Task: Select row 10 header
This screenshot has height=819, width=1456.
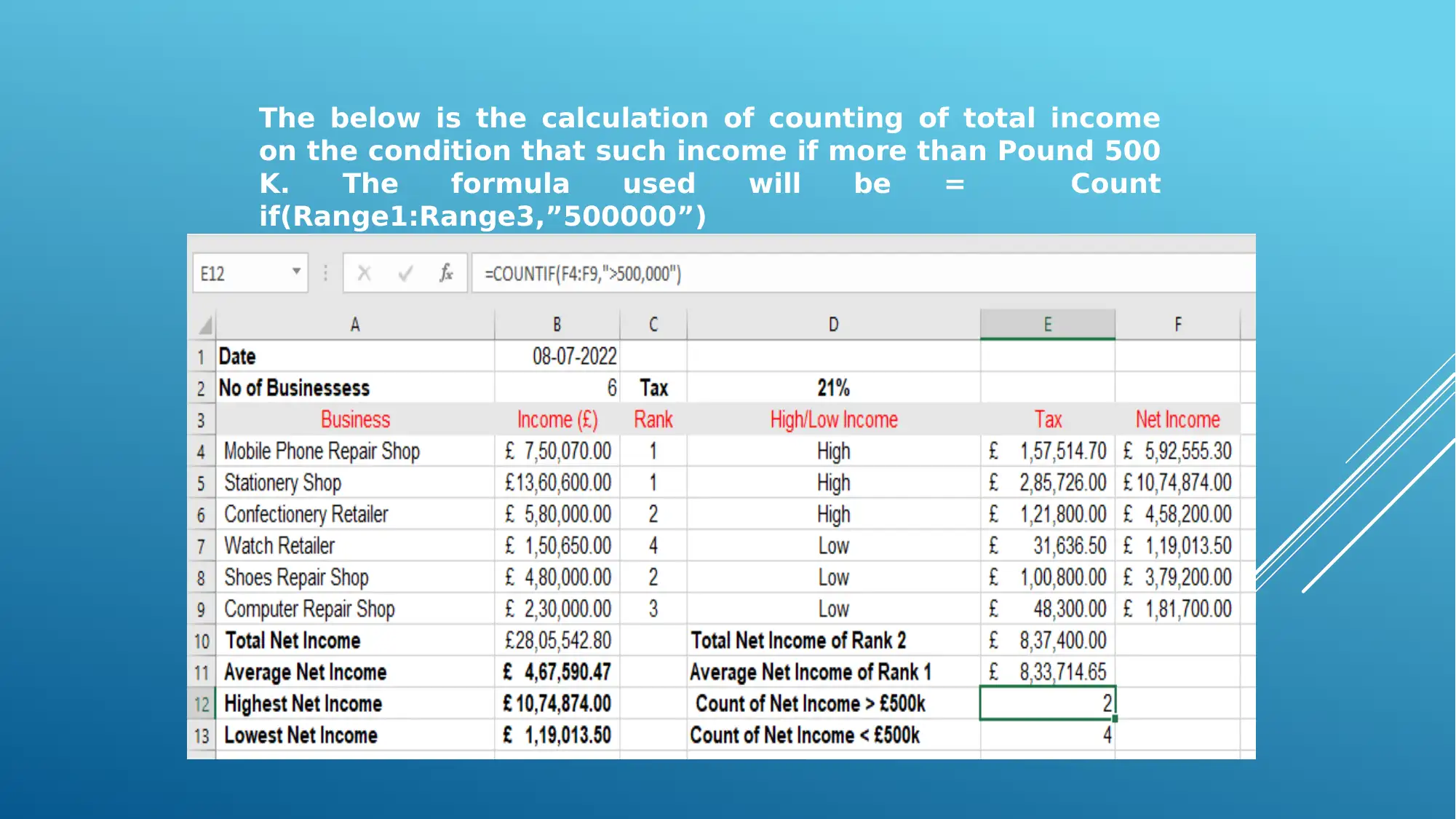Action: pos(202,641)
